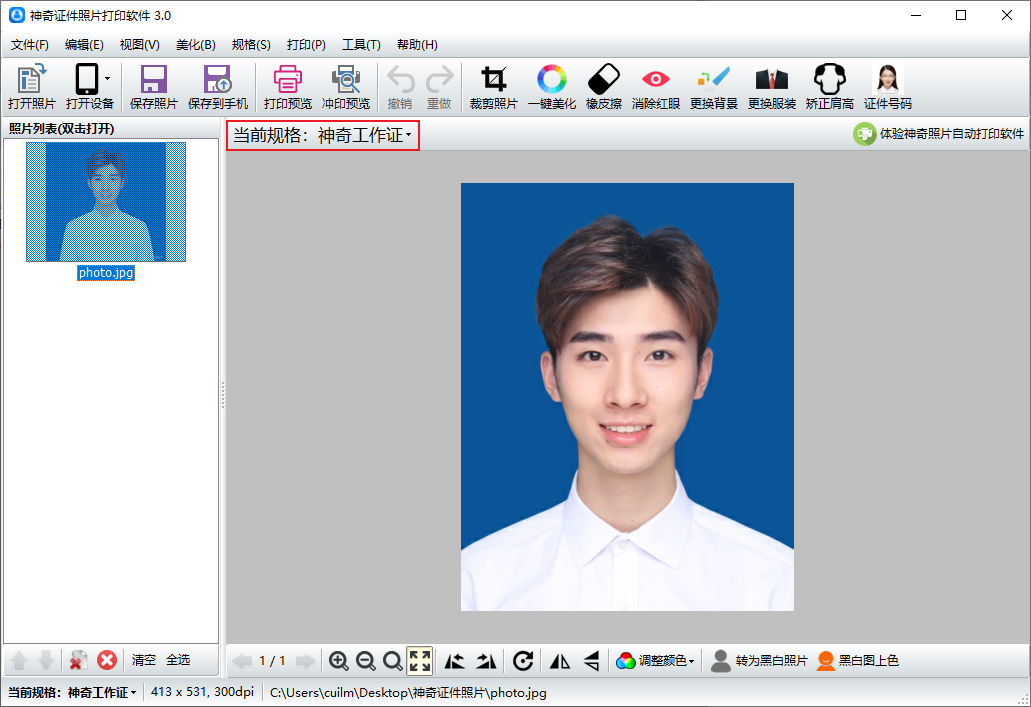
Task: Open the 美化(B) menu
Action: [195, 45]
